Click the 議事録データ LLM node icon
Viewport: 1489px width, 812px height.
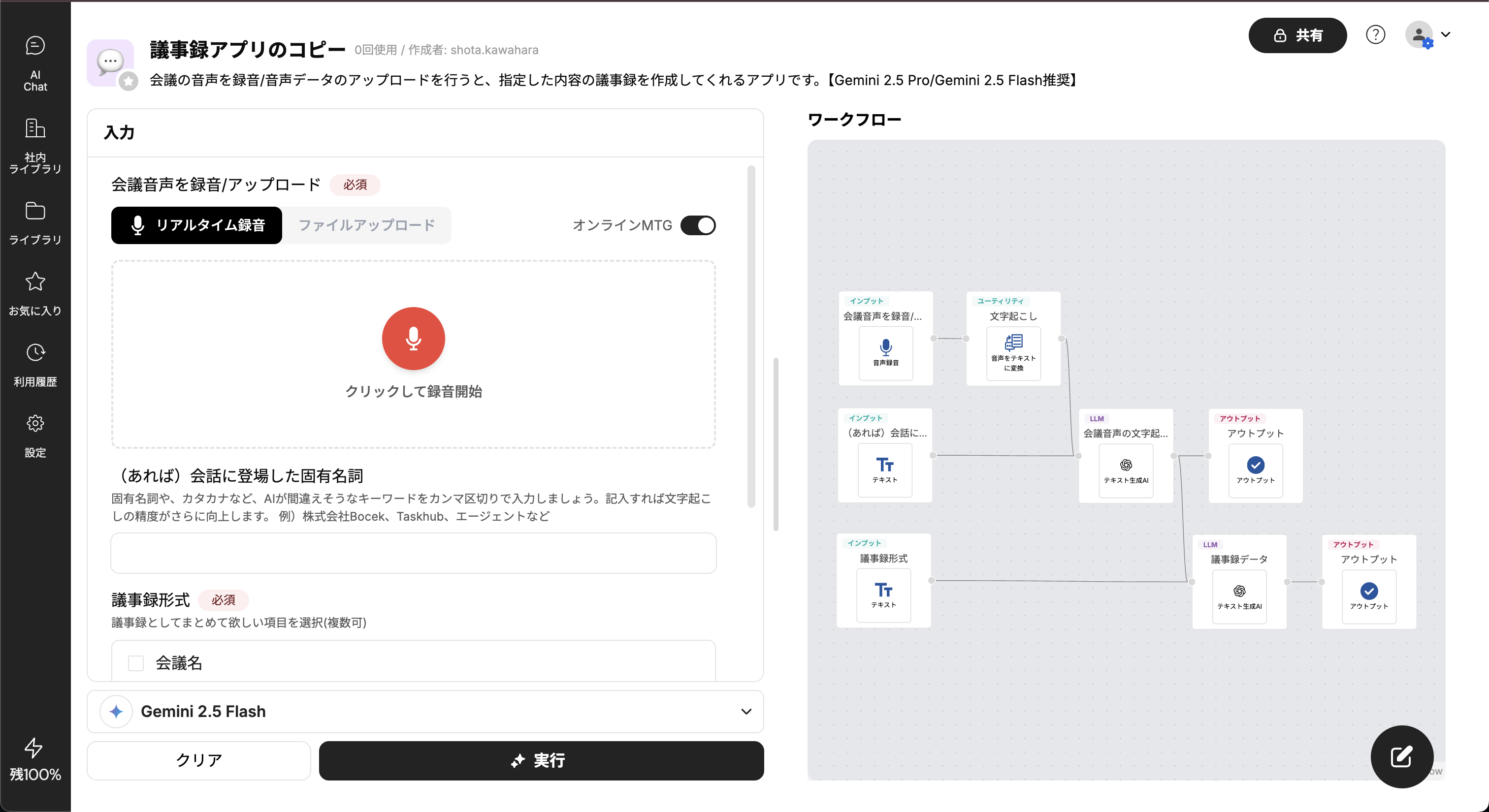[1239, 595]
